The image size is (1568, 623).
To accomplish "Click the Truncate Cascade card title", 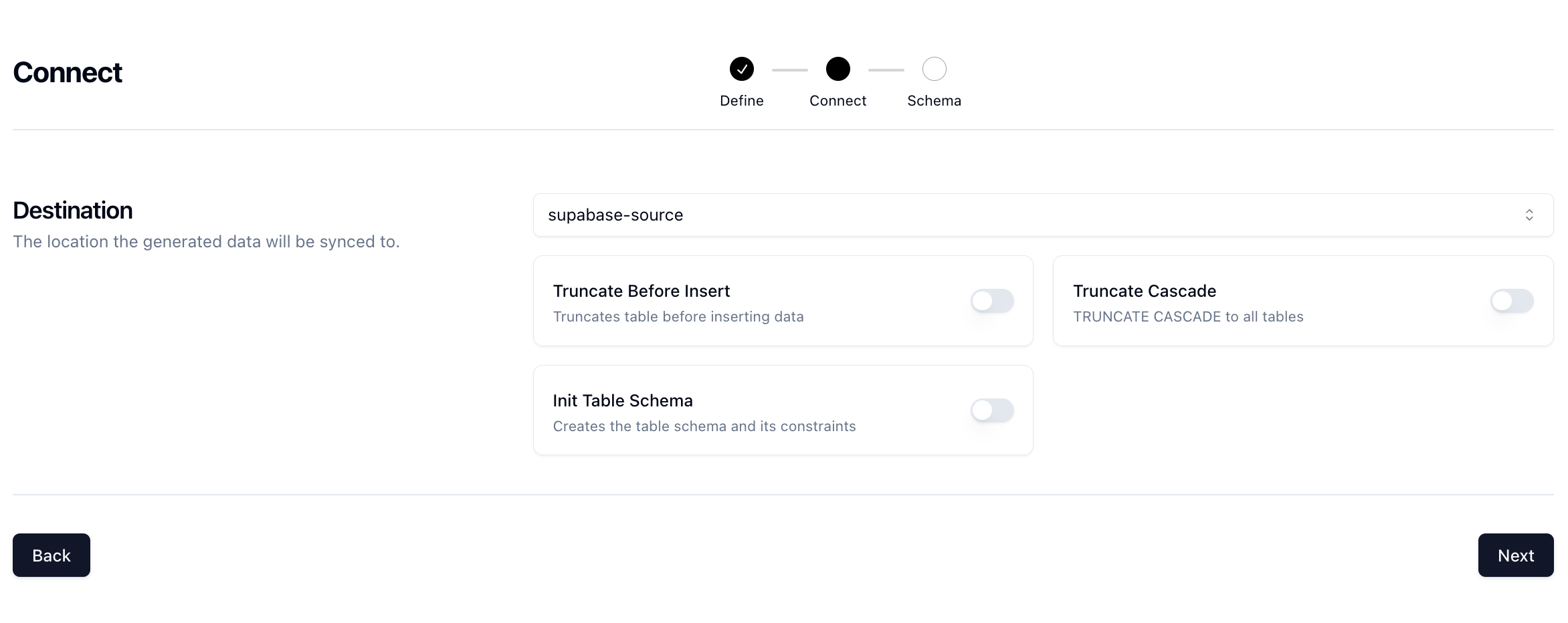I will pyautogui.click(x=1144, y=291).
